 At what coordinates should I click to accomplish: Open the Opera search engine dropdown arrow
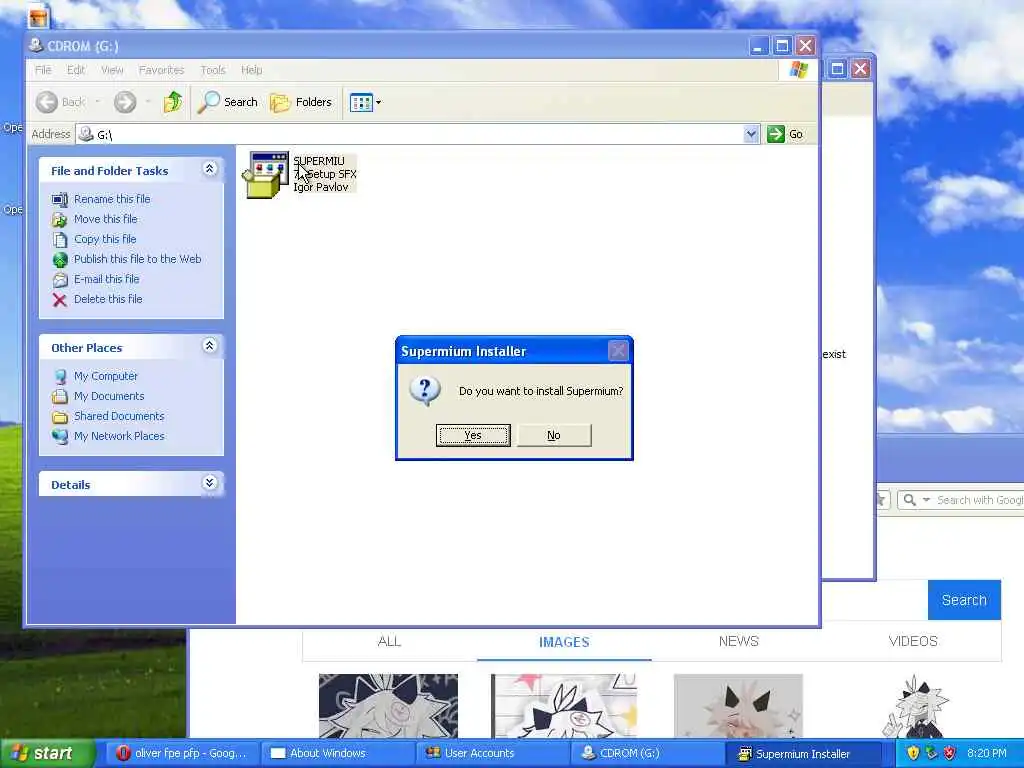(926, 500)
